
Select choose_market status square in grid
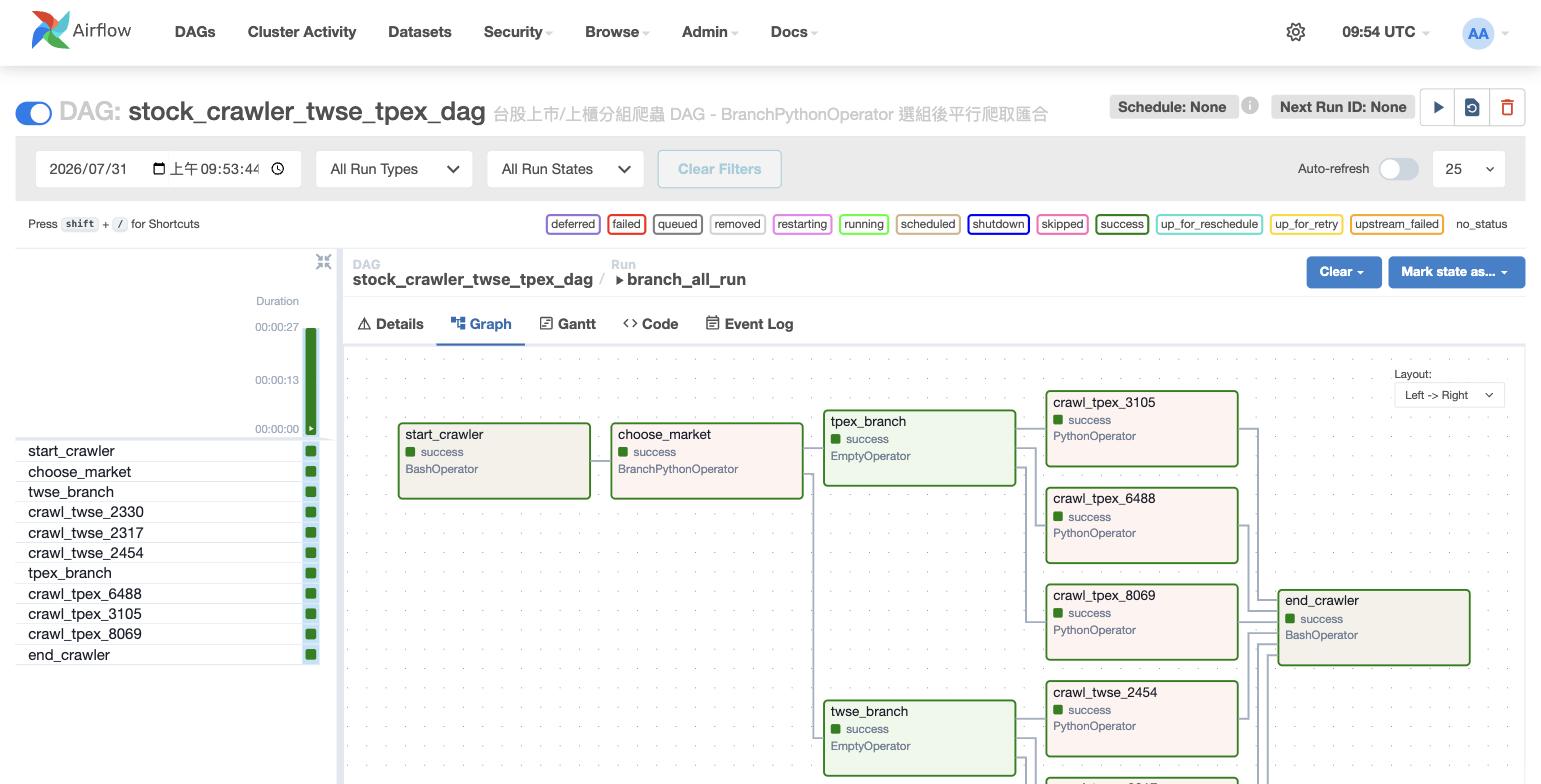(311, 472)
